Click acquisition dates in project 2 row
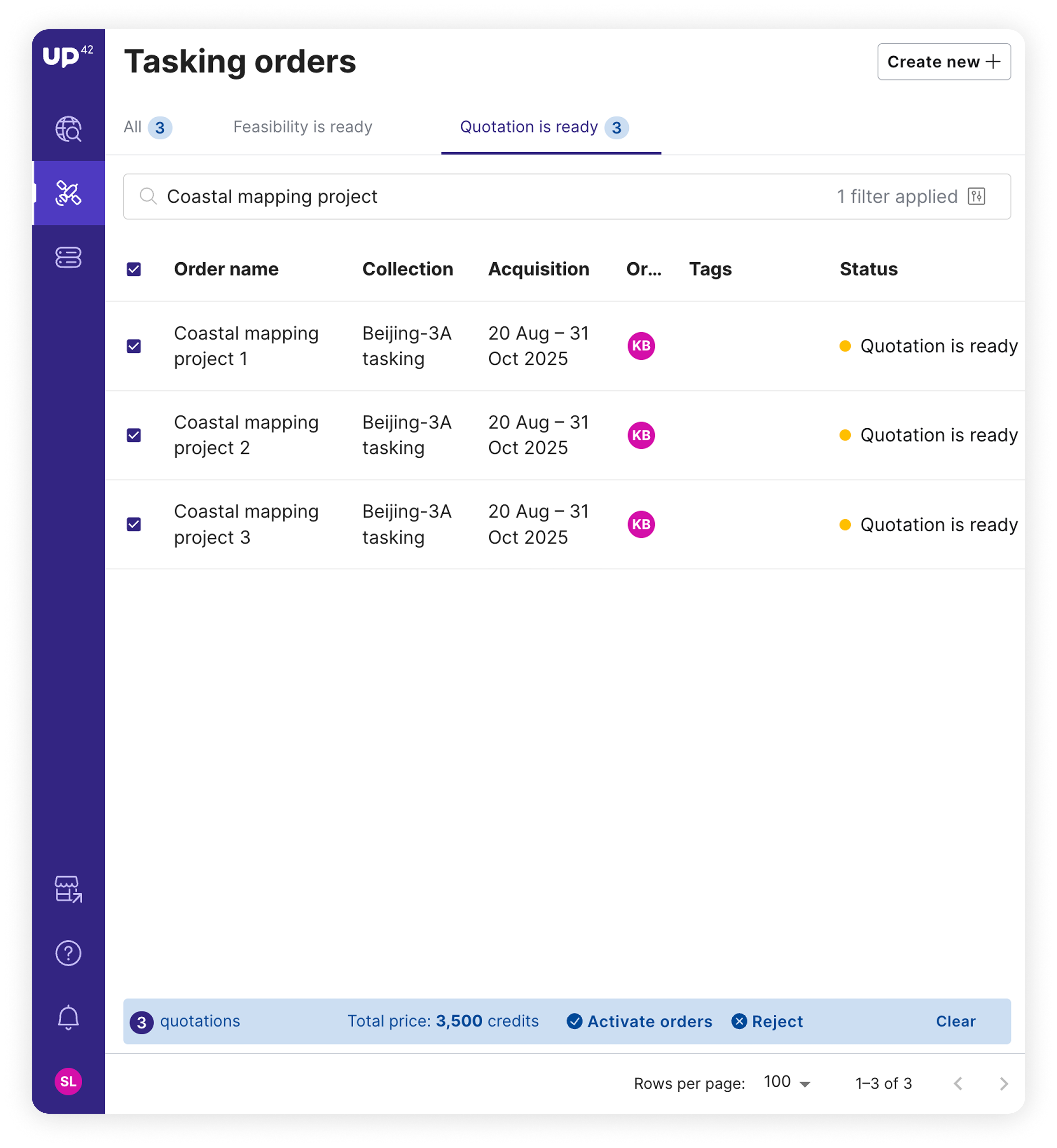This screenshot has height=1148, width=1057. tap(538, 435)
